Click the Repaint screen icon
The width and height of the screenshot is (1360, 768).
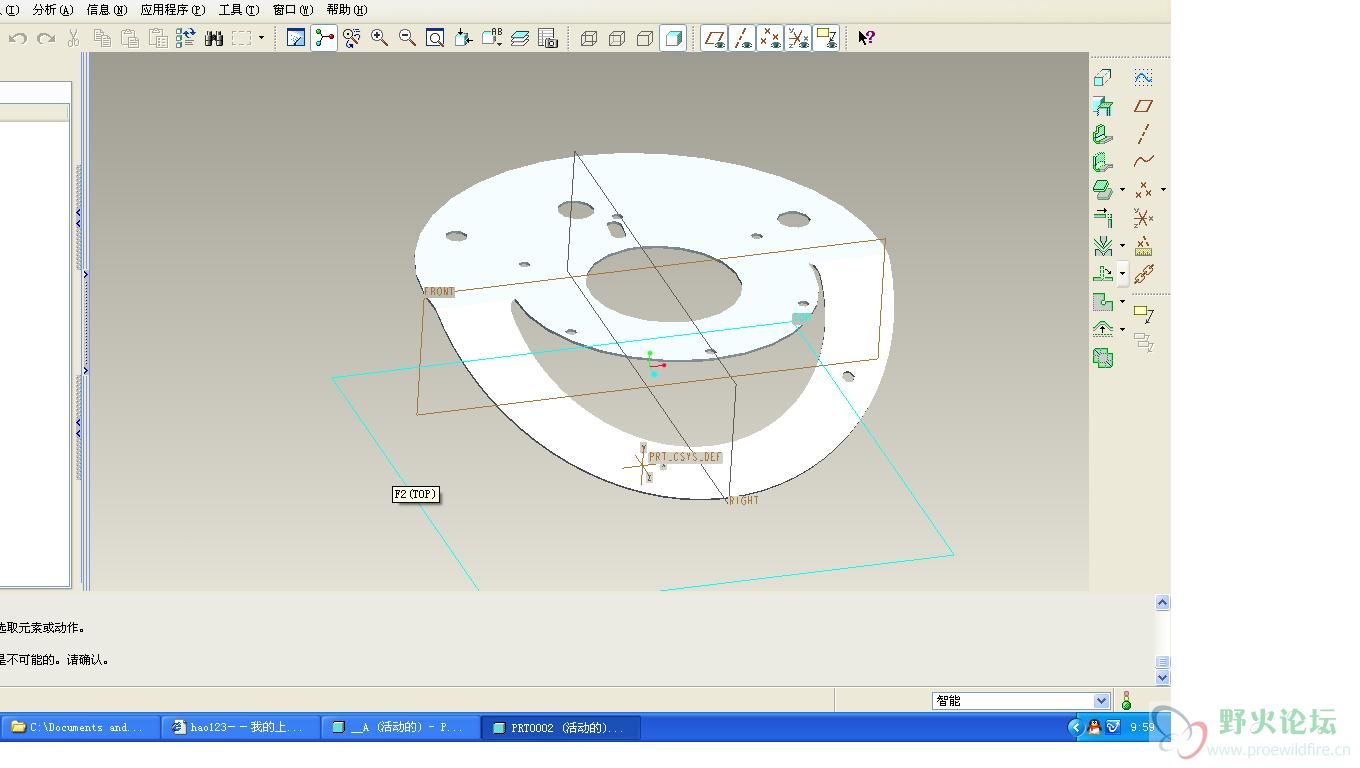click(296, 38)
